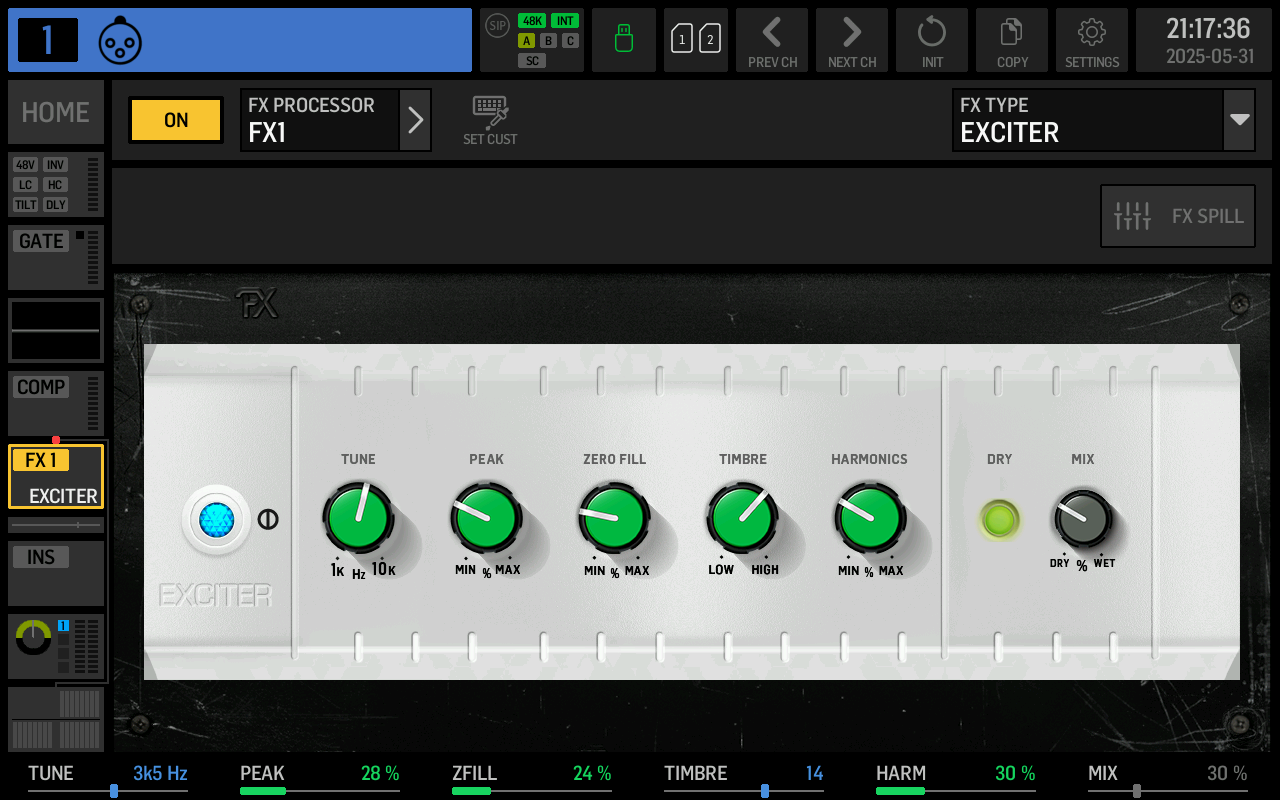Go to previous channel with PREV CH arrow
Screen dimensions: 1280x800
(771, 39)
